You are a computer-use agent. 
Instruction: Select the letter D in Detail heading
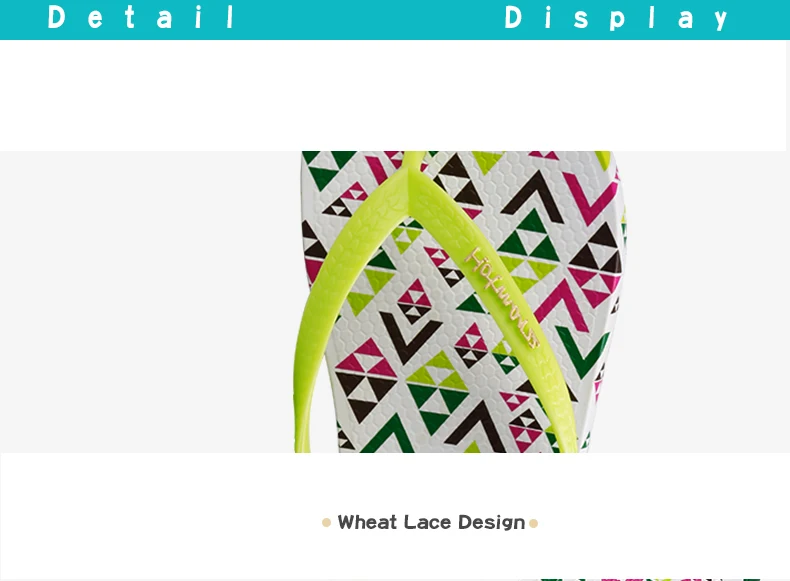click(56, 17)
